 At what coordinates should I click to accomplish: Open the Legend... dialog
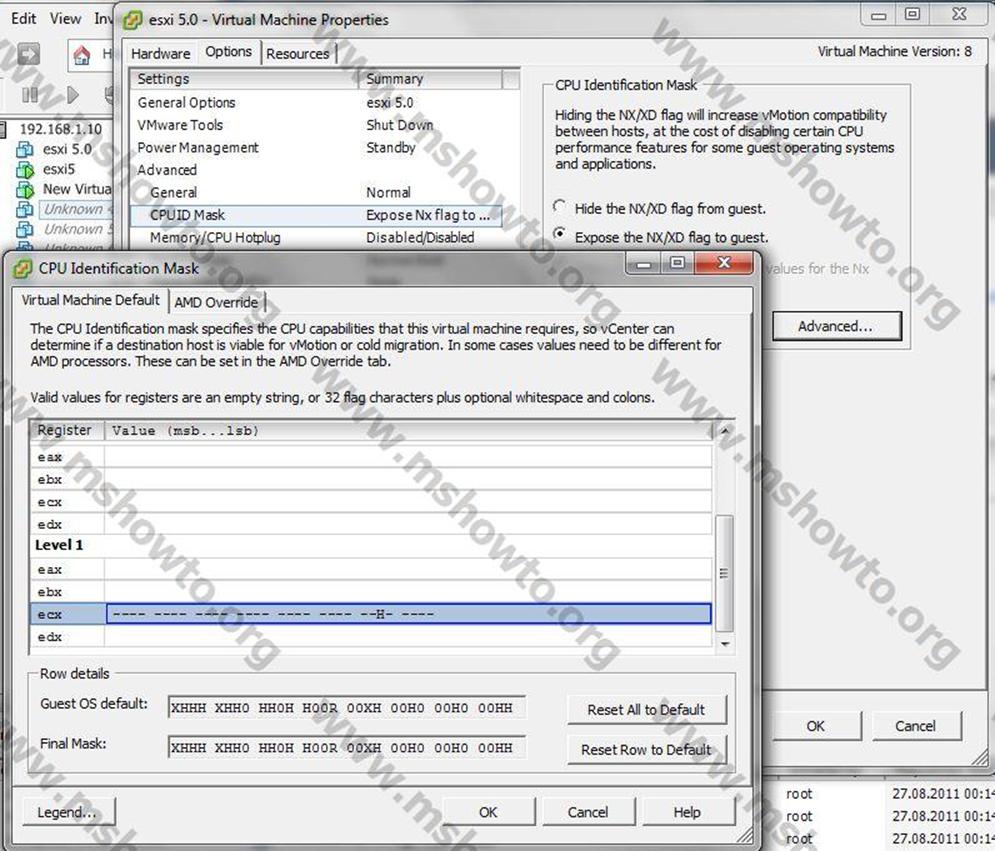[69, 812]
